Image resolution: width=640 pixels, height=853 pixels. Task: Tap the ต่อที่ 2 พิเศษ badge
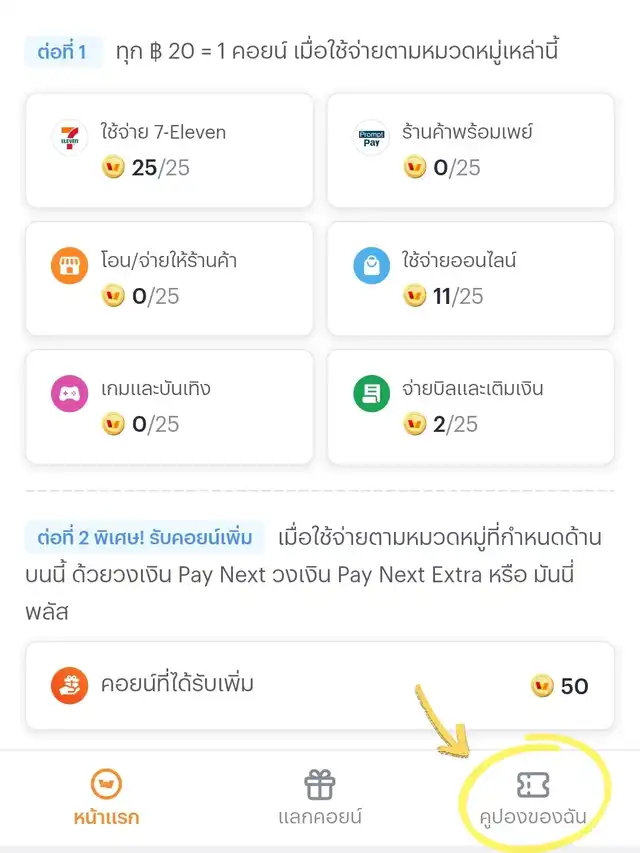(145, 537)
